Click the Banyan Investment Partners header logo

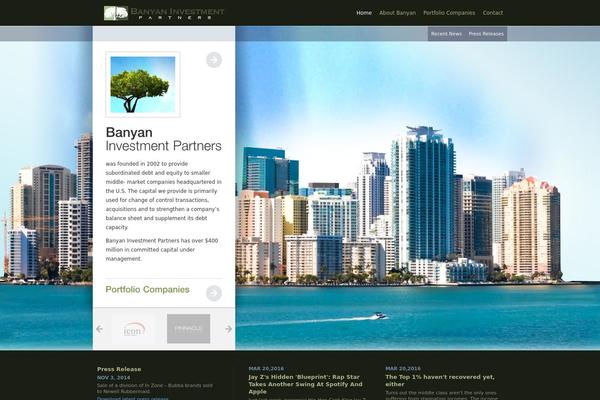pyautogui.click(x=164, y=13)
